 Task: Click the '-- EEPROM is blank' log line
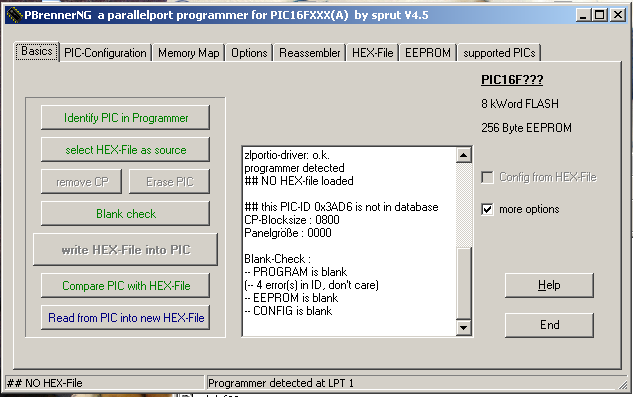click(291, 298)
